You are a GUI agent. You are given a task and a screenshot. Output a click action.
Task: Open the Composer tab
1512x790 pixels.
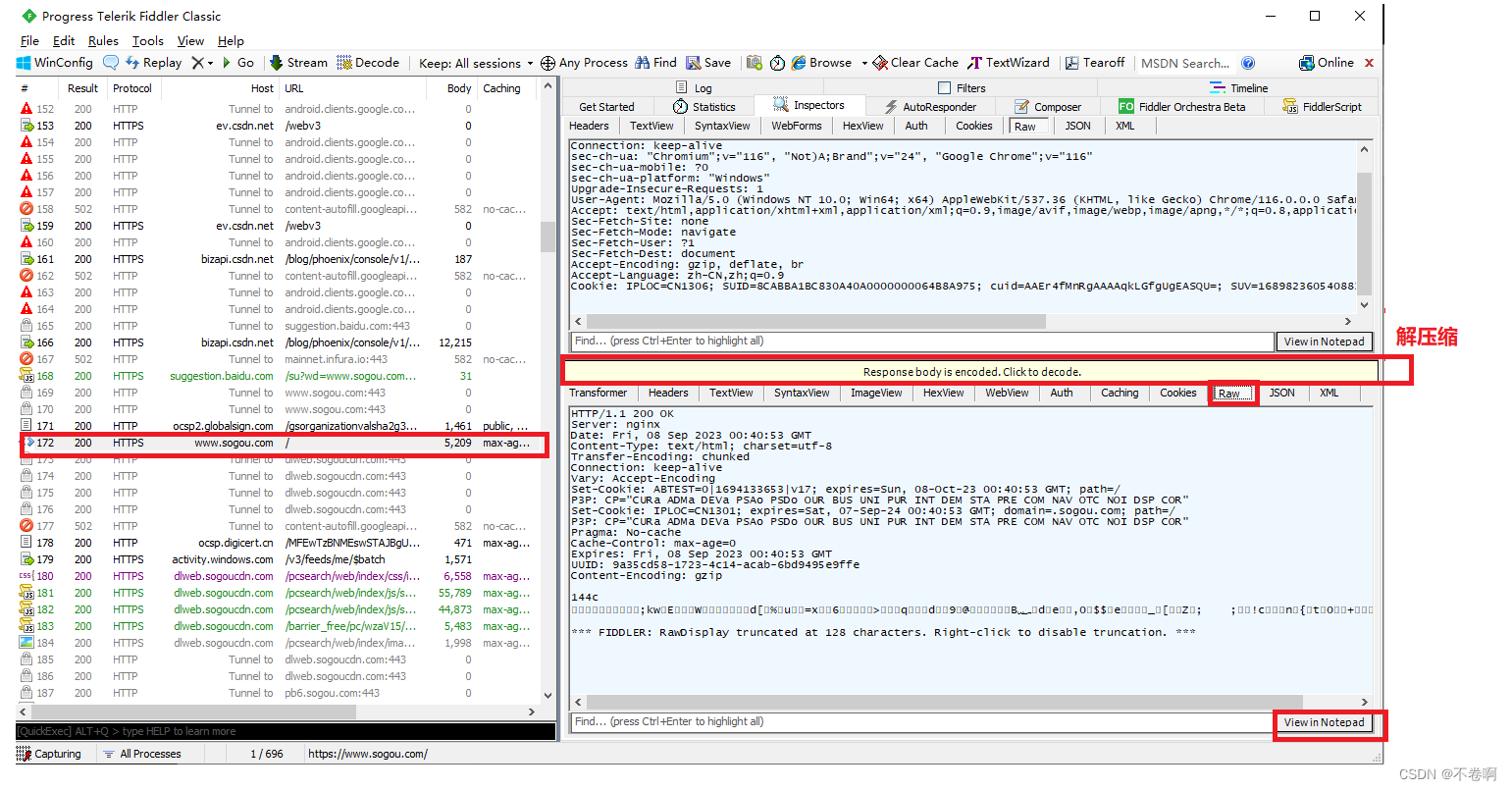coord(1048,107)
